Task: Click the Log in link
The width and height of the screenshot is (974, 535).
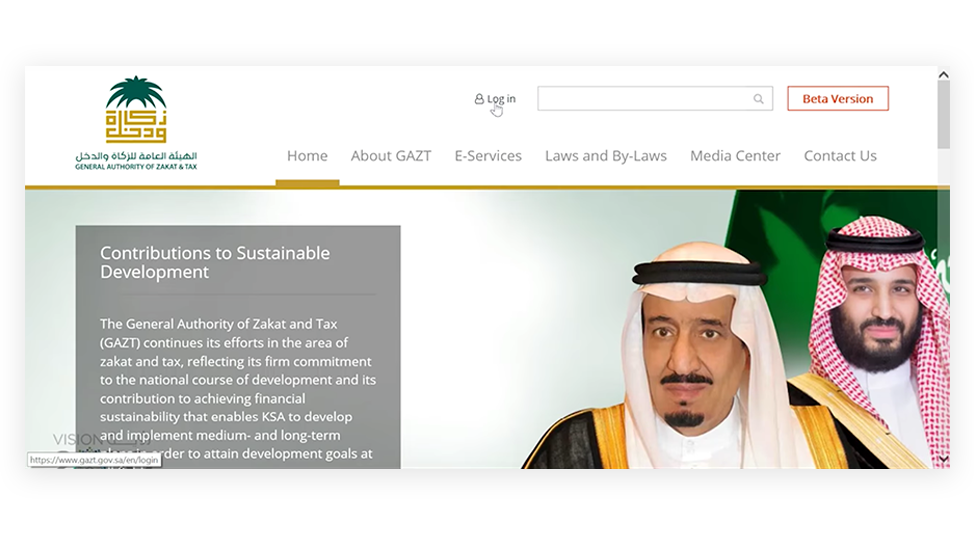Action: click(495, 99)
